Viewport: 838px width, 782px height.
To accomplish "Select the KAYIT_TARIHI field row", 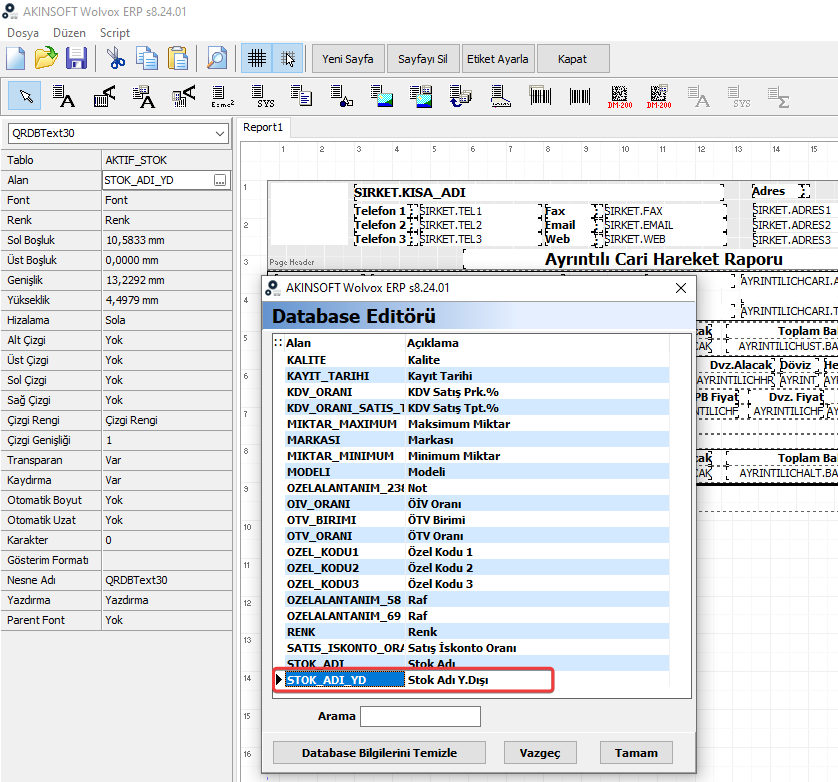I will pos(472,376).
